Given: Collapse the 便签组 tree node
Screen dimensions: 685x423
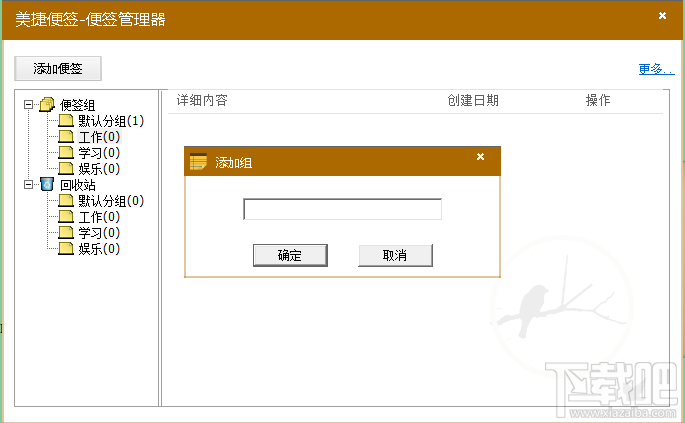Looking at the screenshot, I should coord(28,104).
